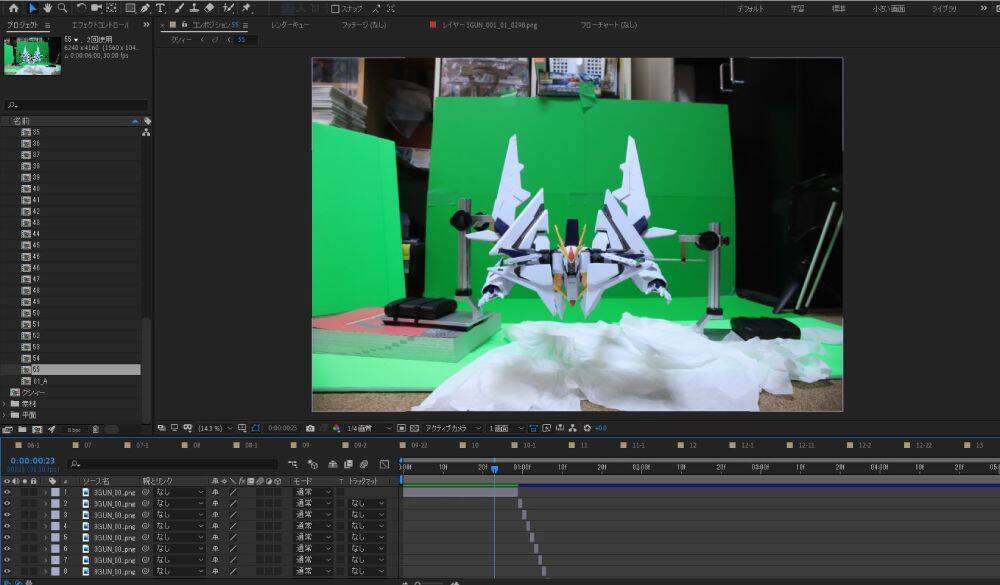Open the 1/4画質 resolution dropdown
This screenshot has height=585, width=1000.
coord(369,428)
